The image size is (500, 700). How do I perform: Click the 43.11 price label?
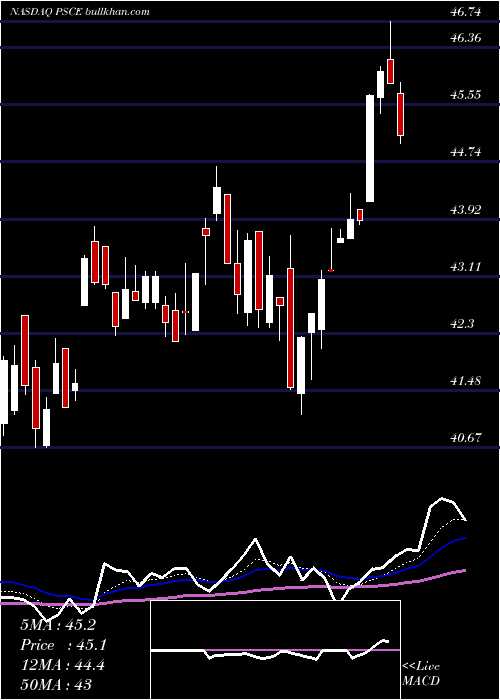point(466,267)
